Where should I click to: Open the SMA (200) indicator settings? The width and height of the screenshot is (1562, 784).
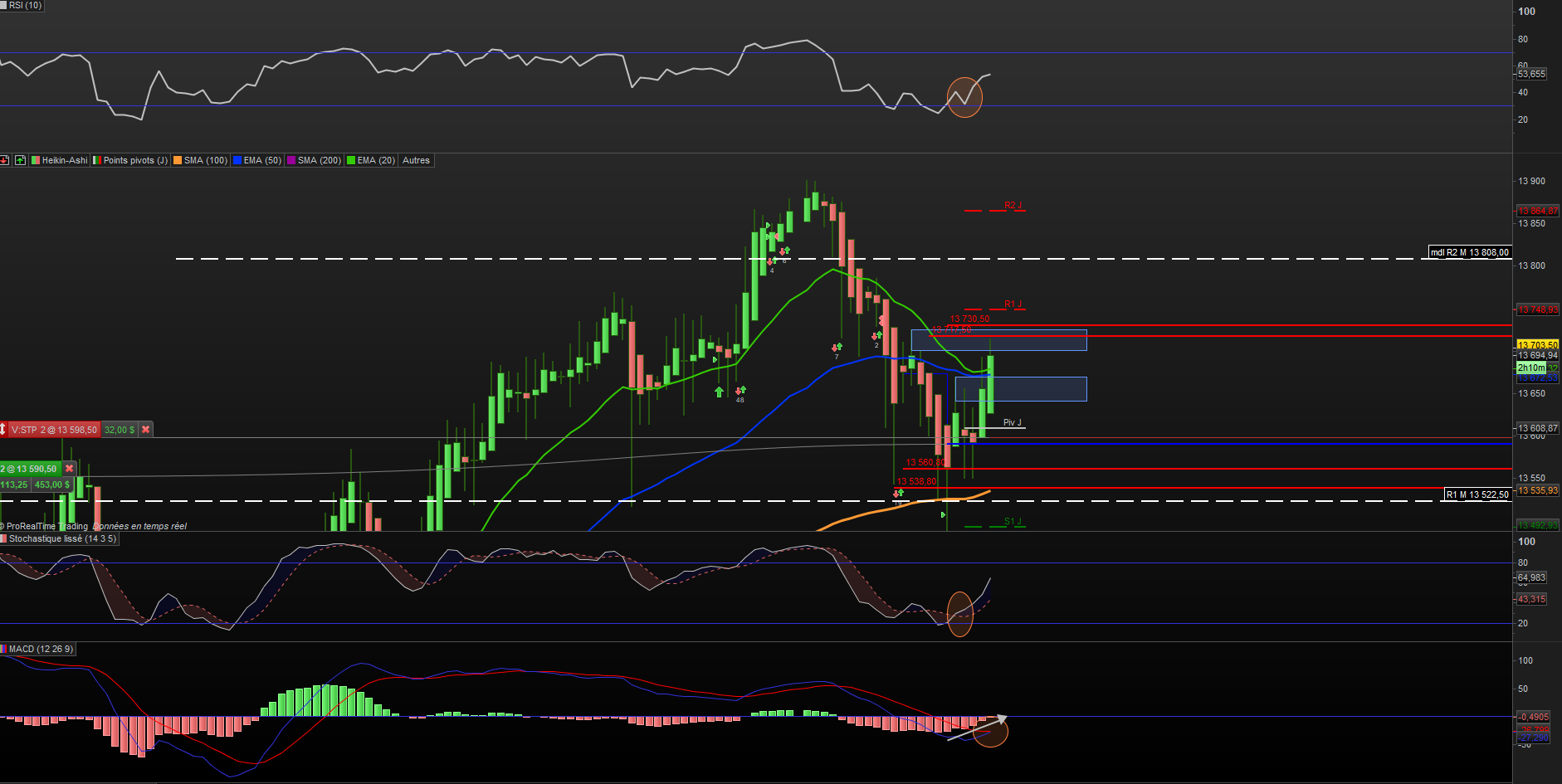click(314, 160)
